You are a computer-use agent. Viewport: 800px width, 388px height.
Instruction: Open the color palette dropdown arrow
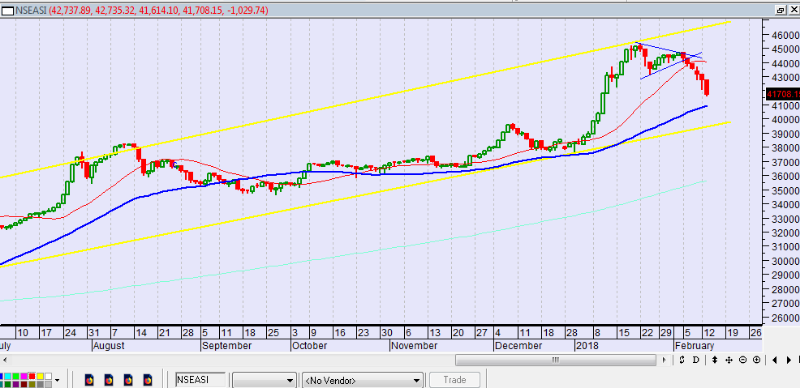pyautogui.click(x=57, y=380)
